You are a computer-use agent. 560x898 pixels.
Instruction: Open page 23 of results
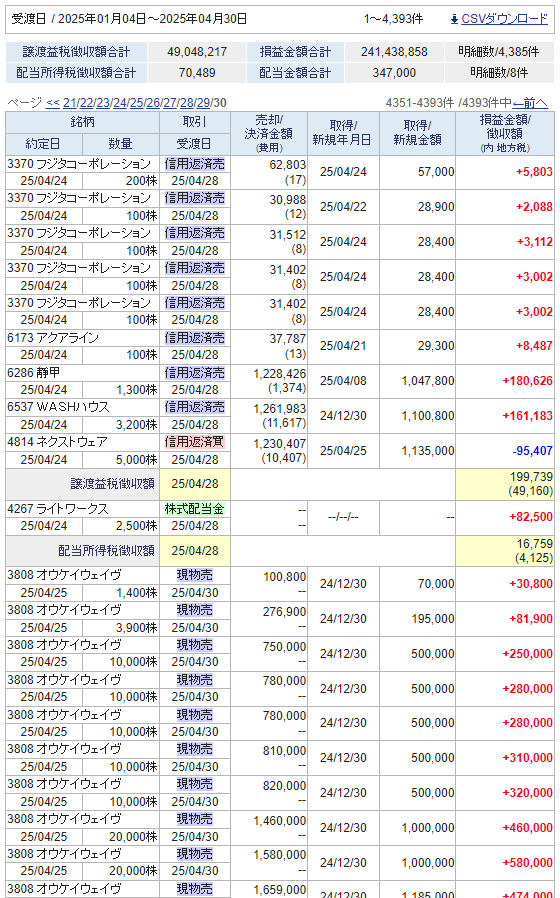(x=103, y=103)
